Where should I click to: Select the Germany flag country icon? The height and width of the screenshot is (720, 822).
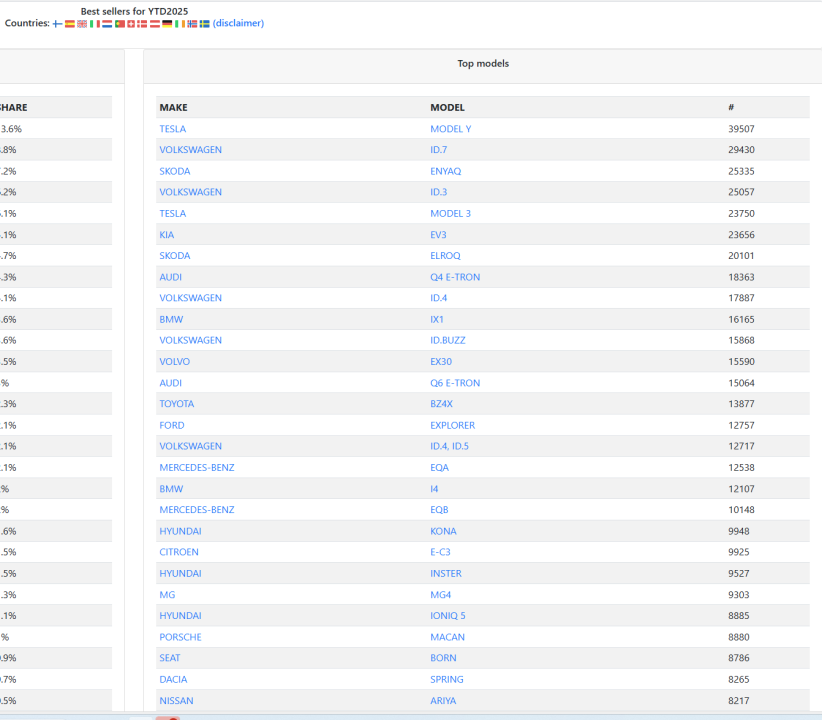click(166, 23)
